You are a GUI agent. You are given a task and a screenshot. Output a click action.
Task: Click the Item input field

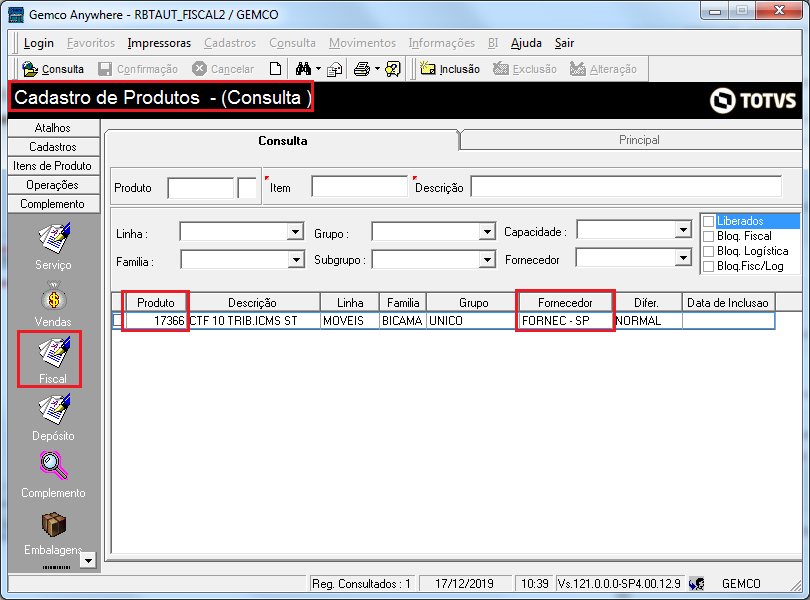359,187
